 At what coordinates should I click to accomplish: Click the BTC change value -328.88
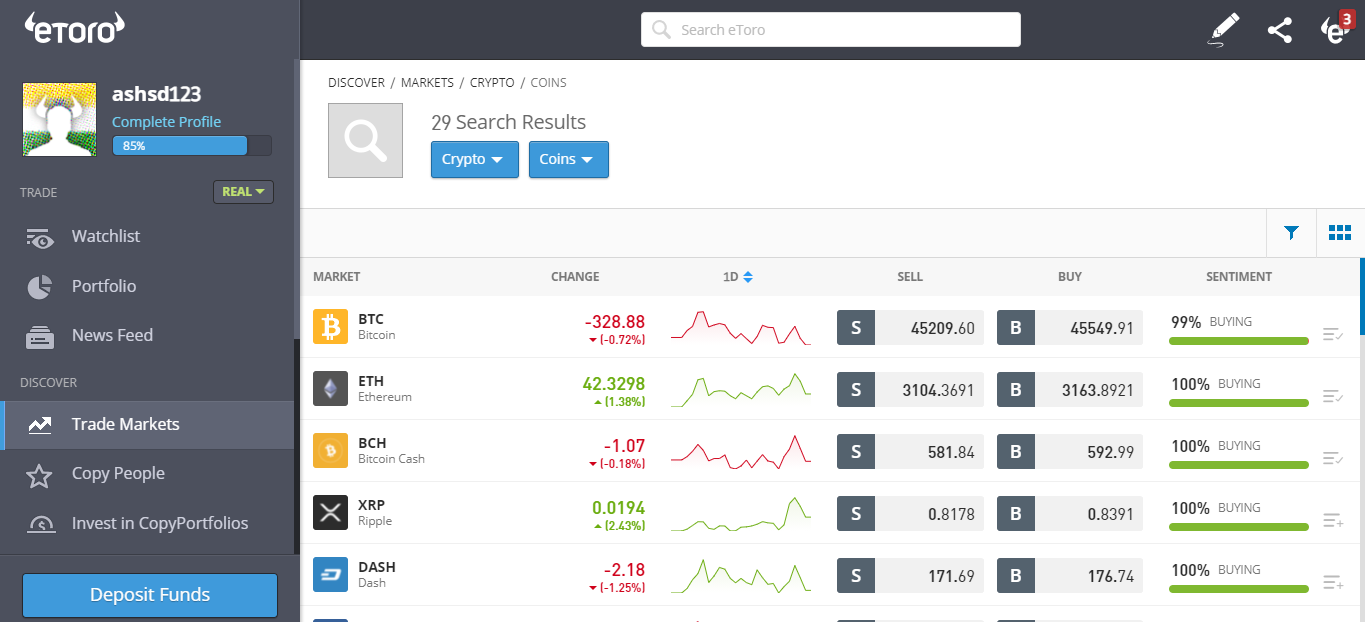(x=615, y=322)
